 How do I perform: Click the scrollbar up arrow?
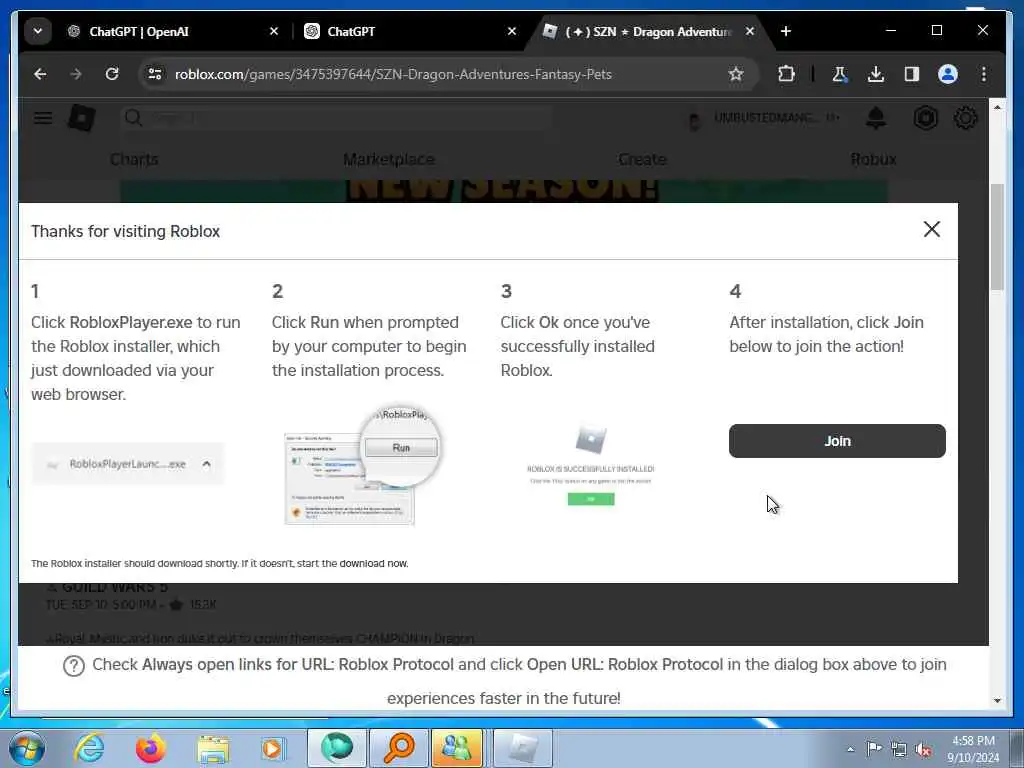pos(997,106)
